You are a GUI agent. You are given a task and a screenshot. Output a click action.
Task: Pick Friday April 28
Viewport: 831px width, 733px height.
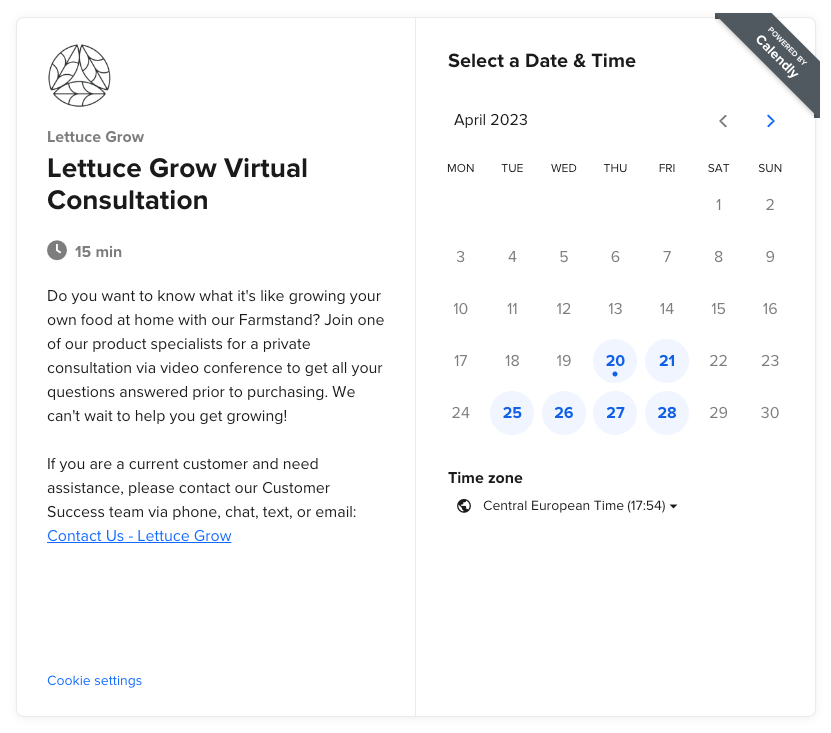coord(667,413)
